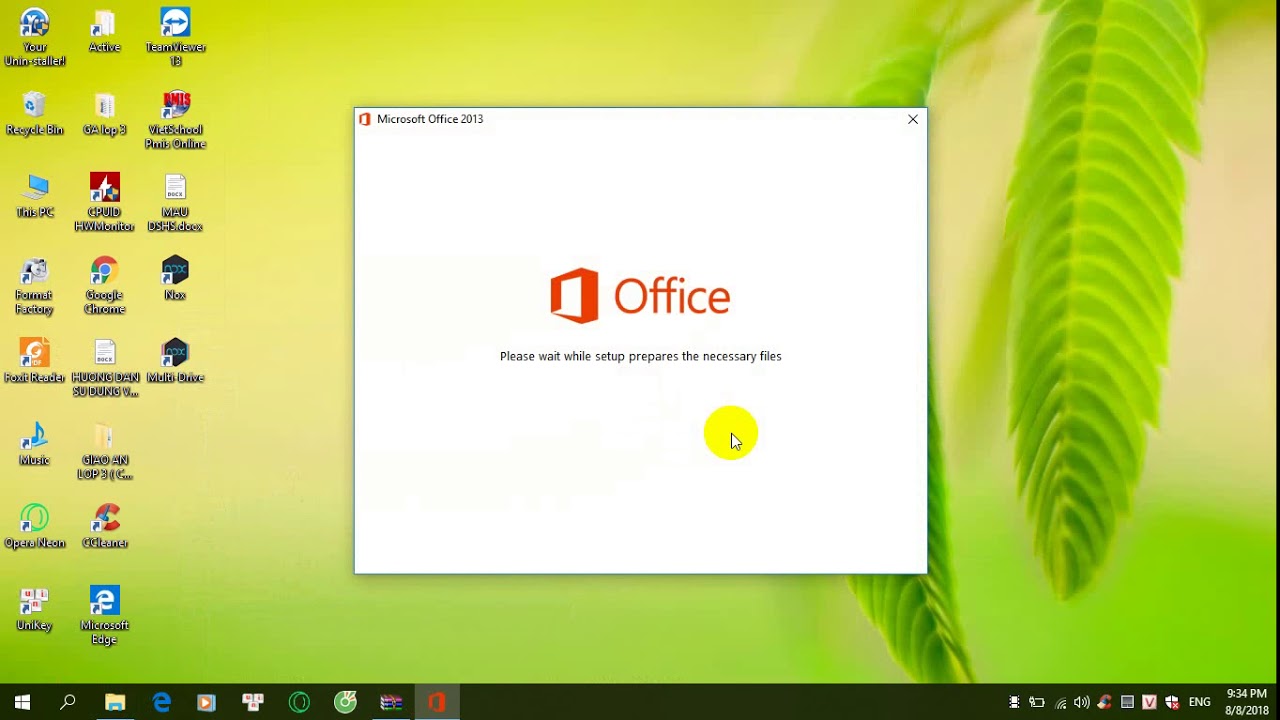Open GA lop 3 desktop folder
1280x720 pixels.
(104, 113)
